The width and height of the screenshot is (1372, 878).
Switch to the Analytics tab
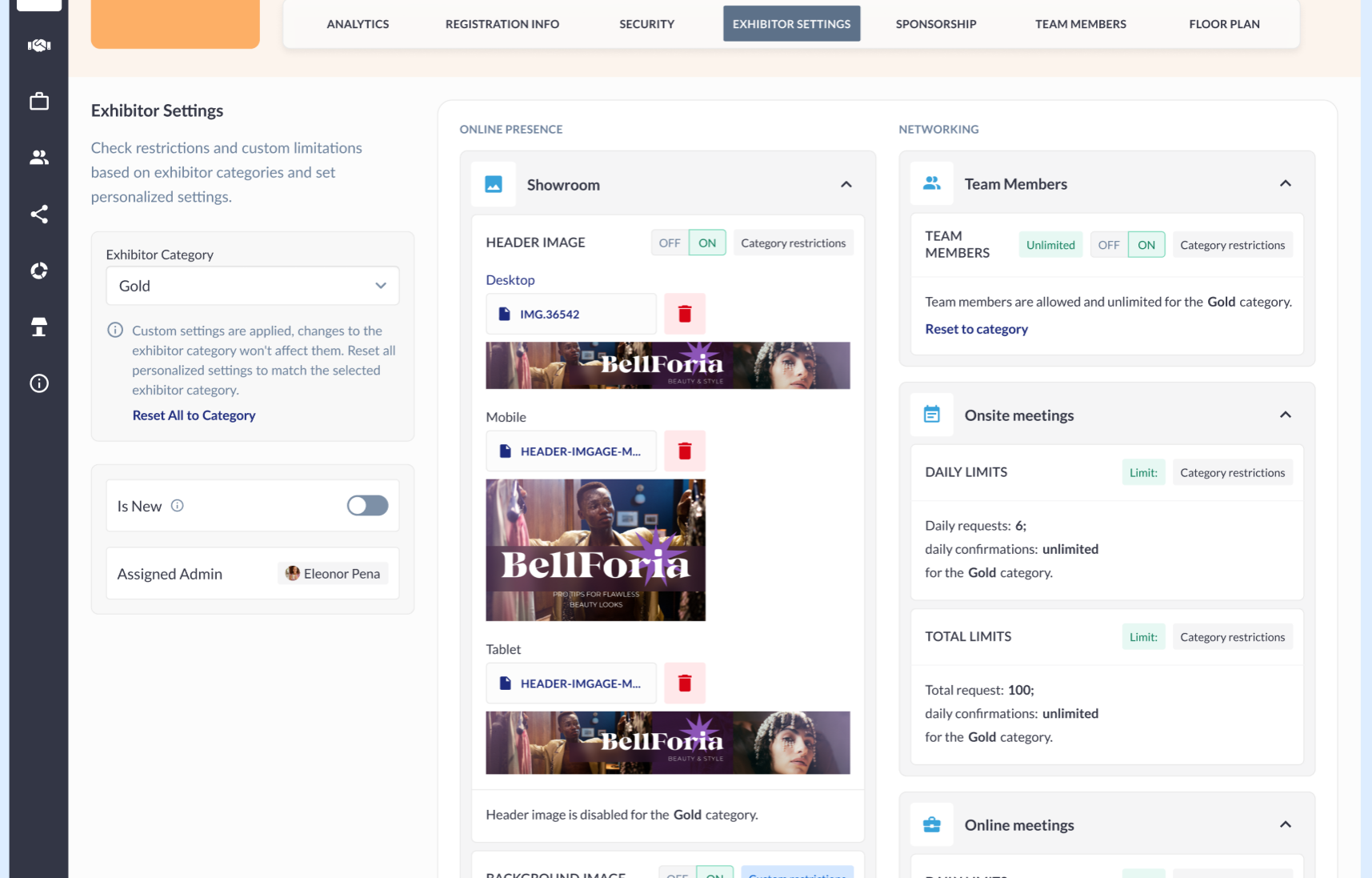358,24
